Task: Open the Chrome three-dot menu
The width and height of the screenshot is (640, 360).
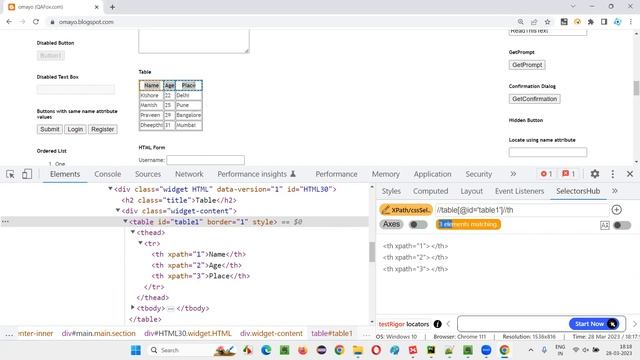Action: click(631, 22)
